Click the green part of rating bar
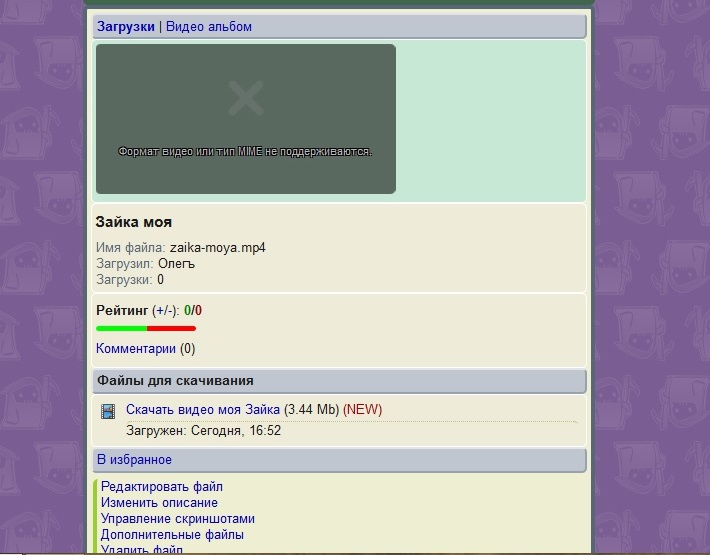The height and width of the screenshot is (555, 710). click(x=121, y=329)
